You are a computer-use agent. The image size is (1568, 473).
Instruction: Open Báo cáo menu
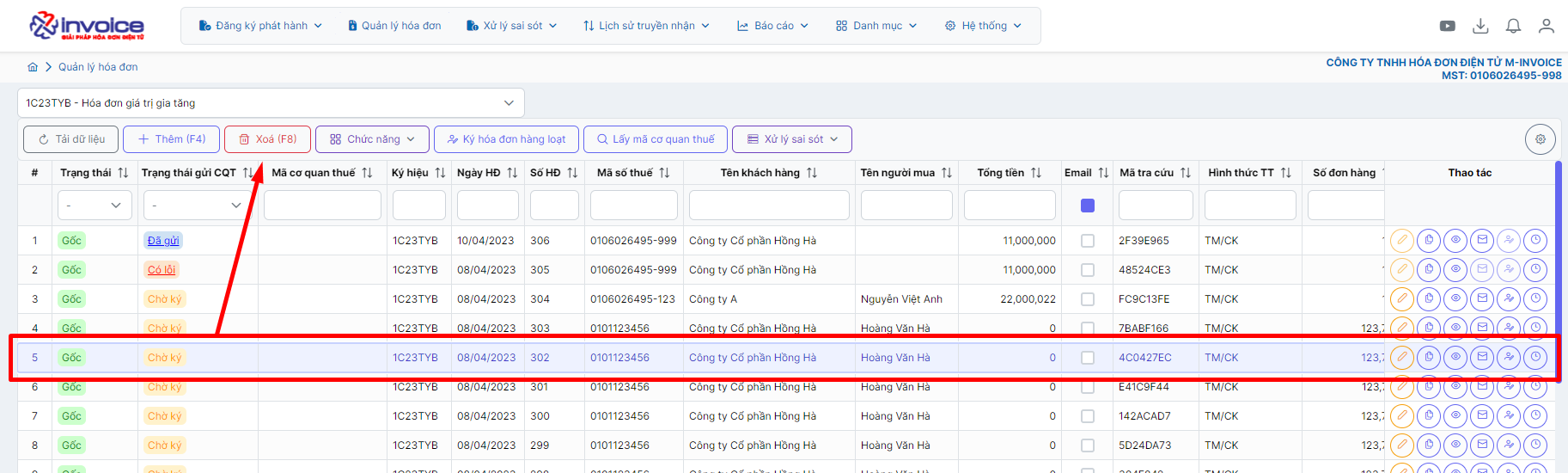tap(772, 26)
